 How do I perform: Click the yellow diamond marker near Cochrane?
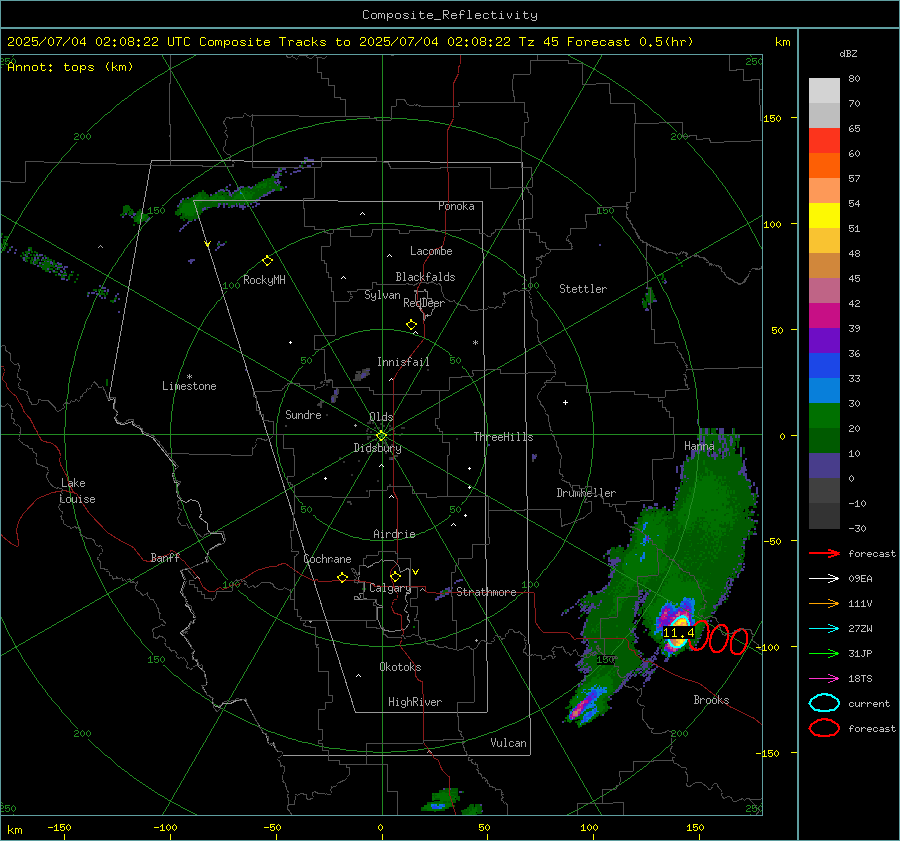(x=342, y=578)
